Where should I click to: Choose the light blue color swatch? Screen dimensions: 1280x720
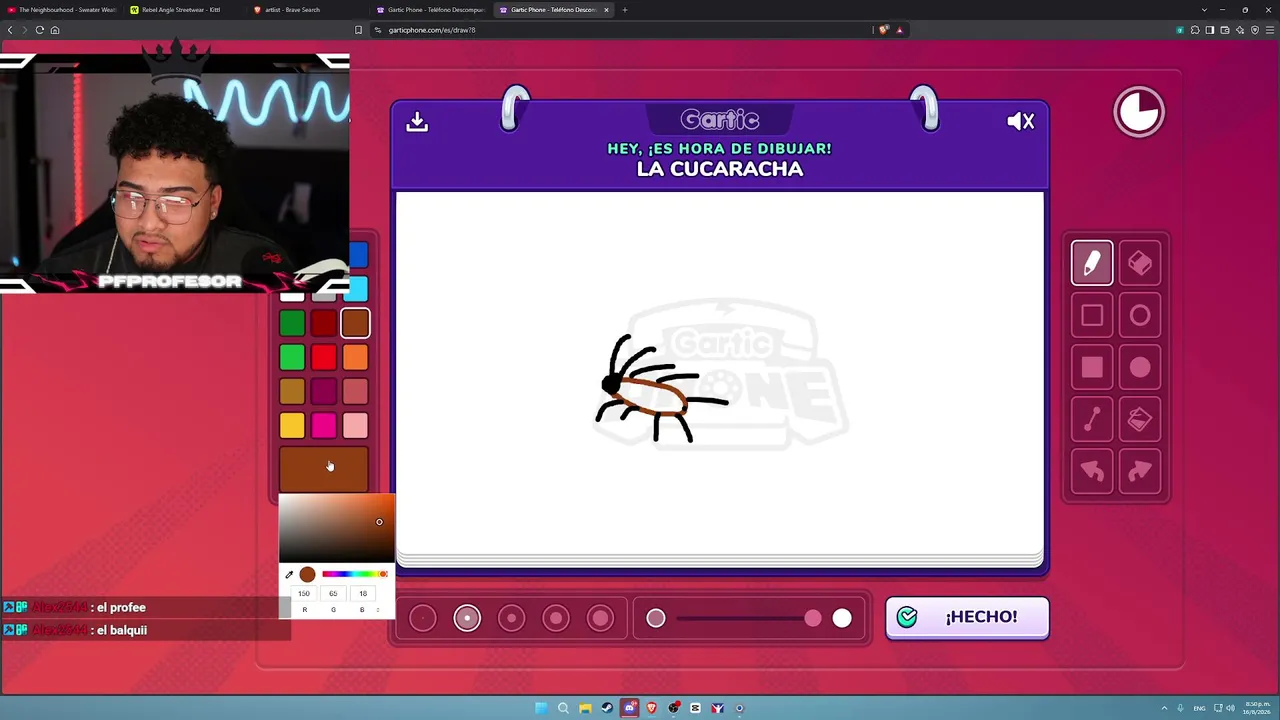pos(357,291)
